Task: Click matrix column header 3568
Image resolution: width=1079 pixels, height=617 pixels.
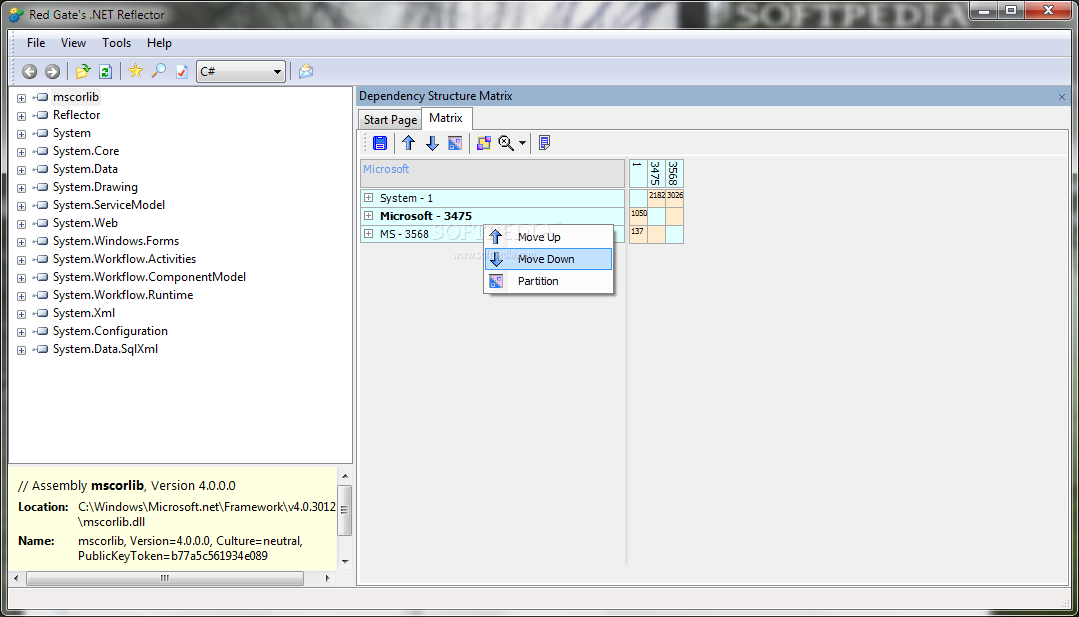Action: pos(675,173)
